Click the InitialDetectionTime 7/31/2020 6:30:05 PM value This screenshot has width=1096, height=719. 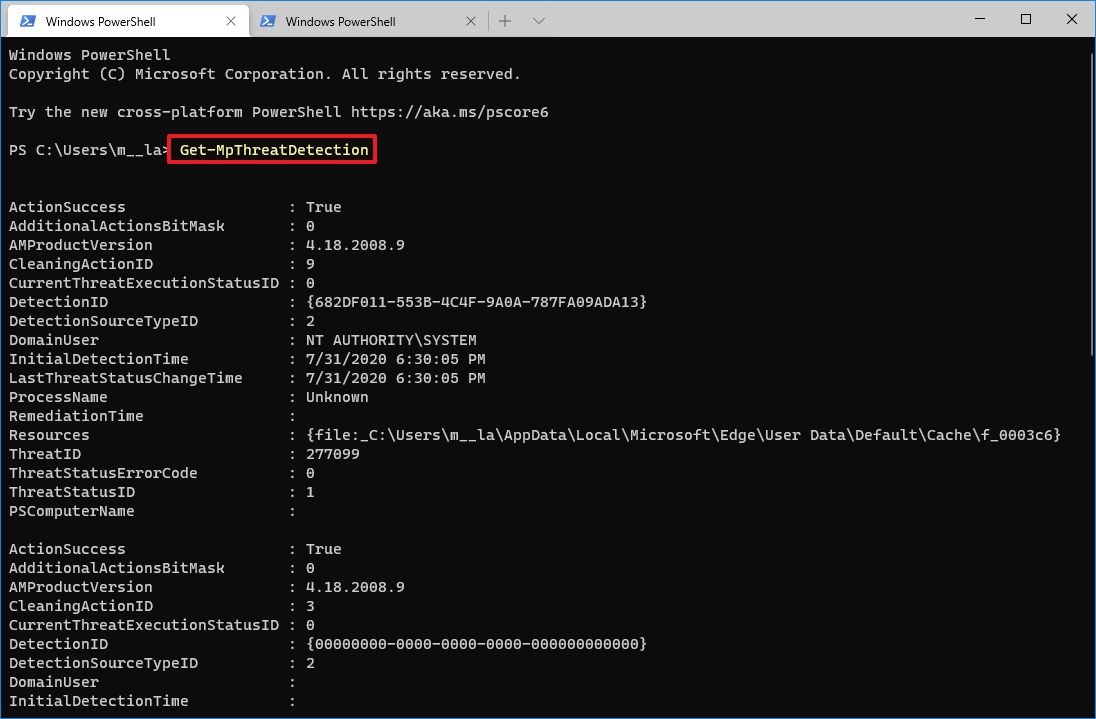(396, 359)
